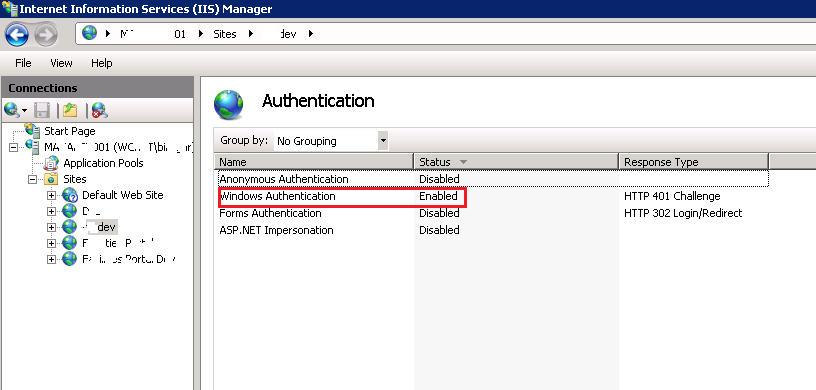Open the File menu
Screen dimensions: 816x390
click(x=23, y=63)
